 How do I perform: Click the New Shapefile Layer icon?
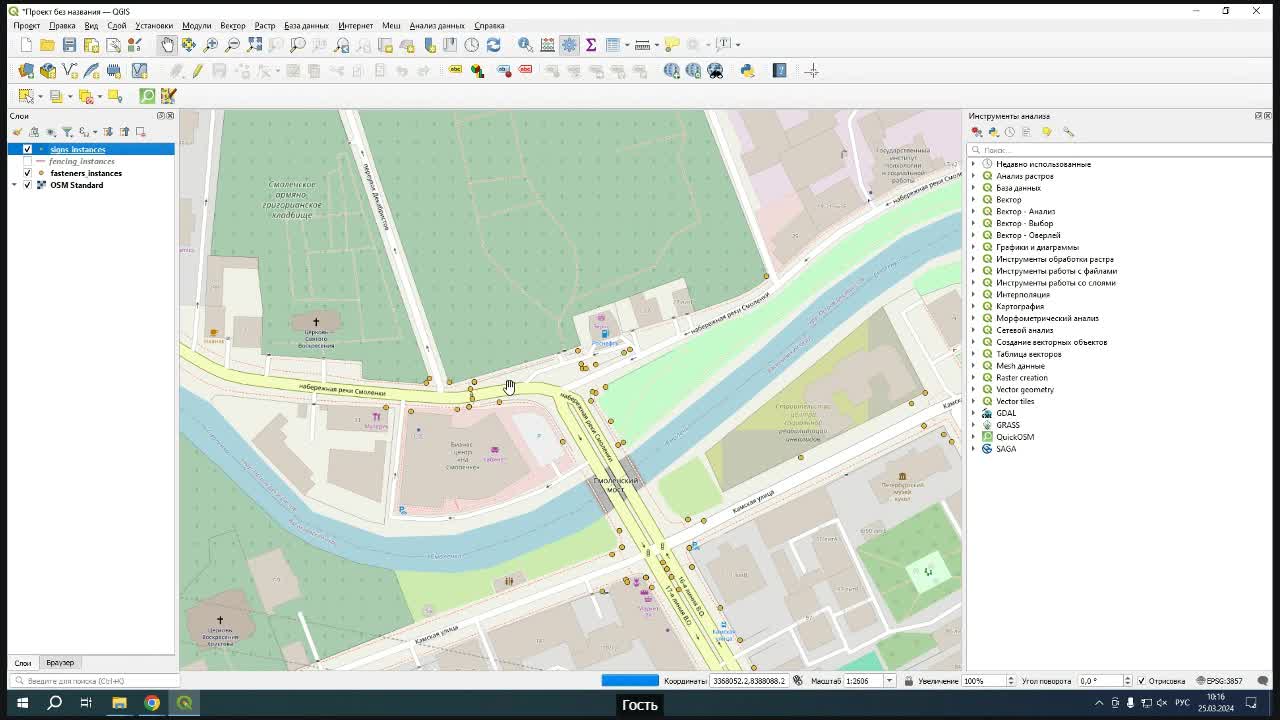(x=70, y=71)
